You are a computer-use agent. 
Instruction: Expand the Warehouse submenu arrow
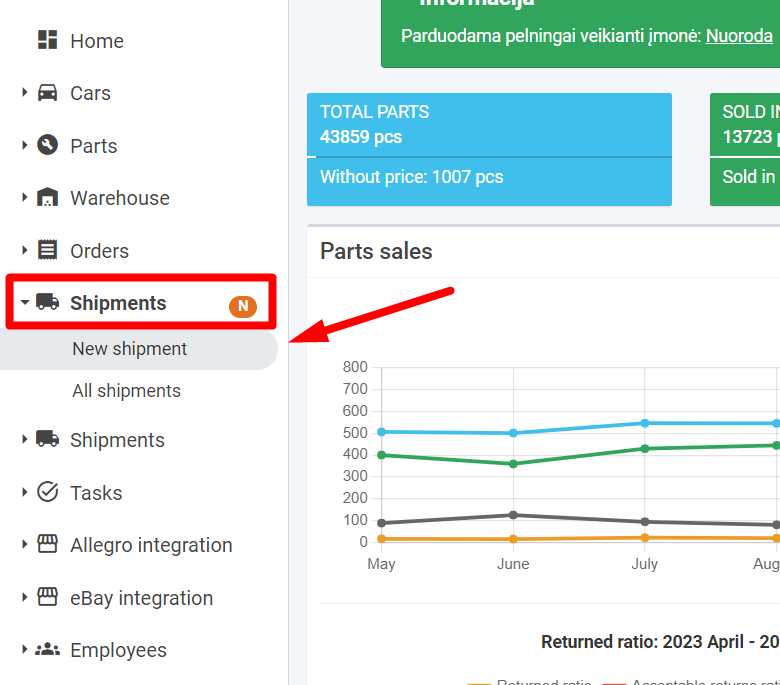[24, 197]
